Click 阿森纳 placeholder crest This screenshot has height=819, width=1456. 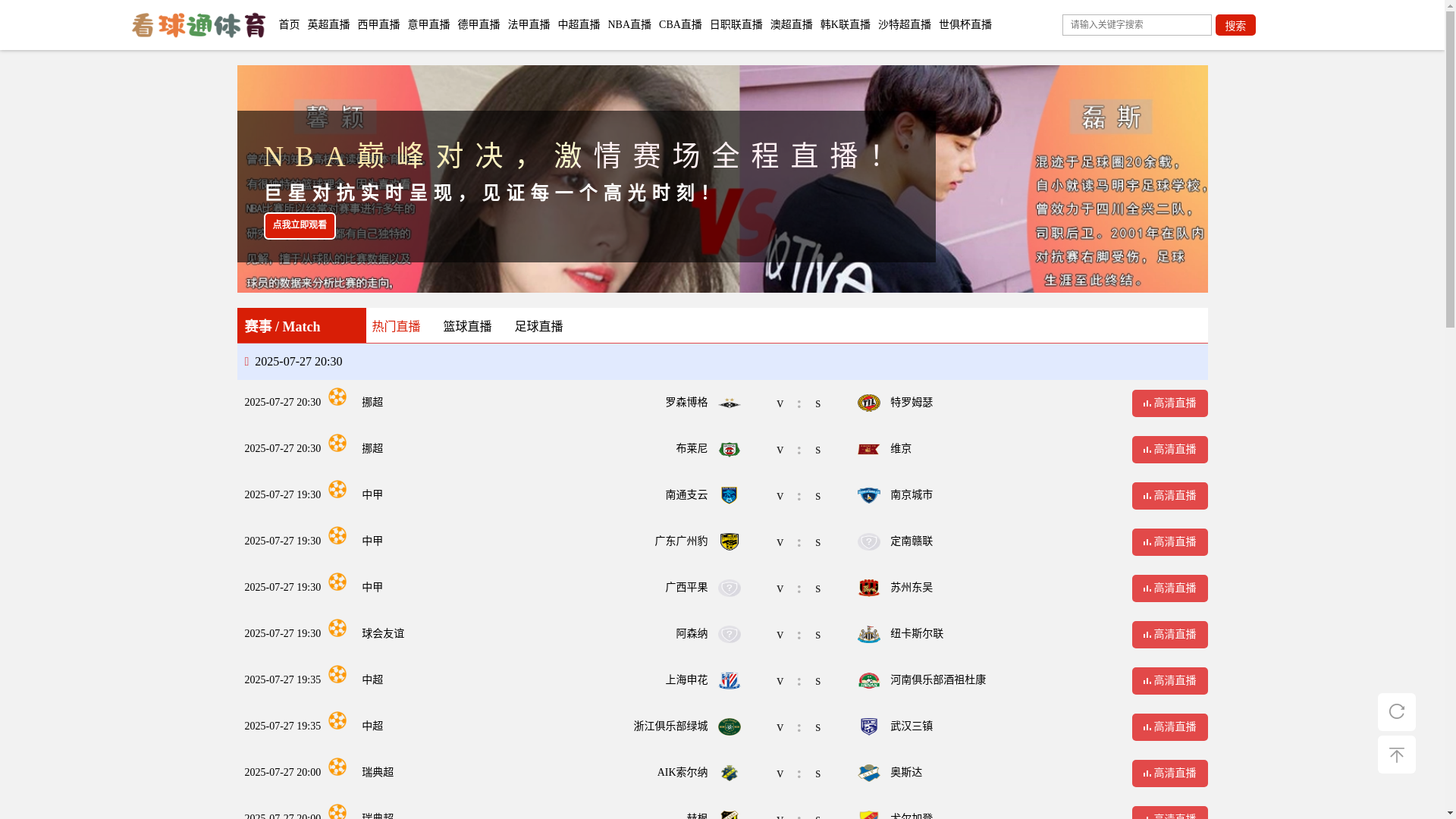[729, 635]
